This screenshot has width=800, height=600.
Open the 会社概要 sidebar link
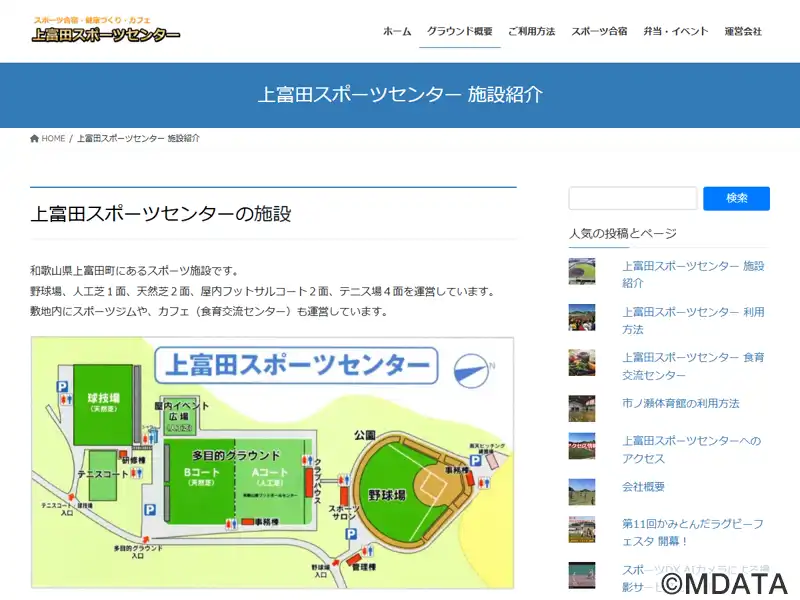(x=643, y=486)
